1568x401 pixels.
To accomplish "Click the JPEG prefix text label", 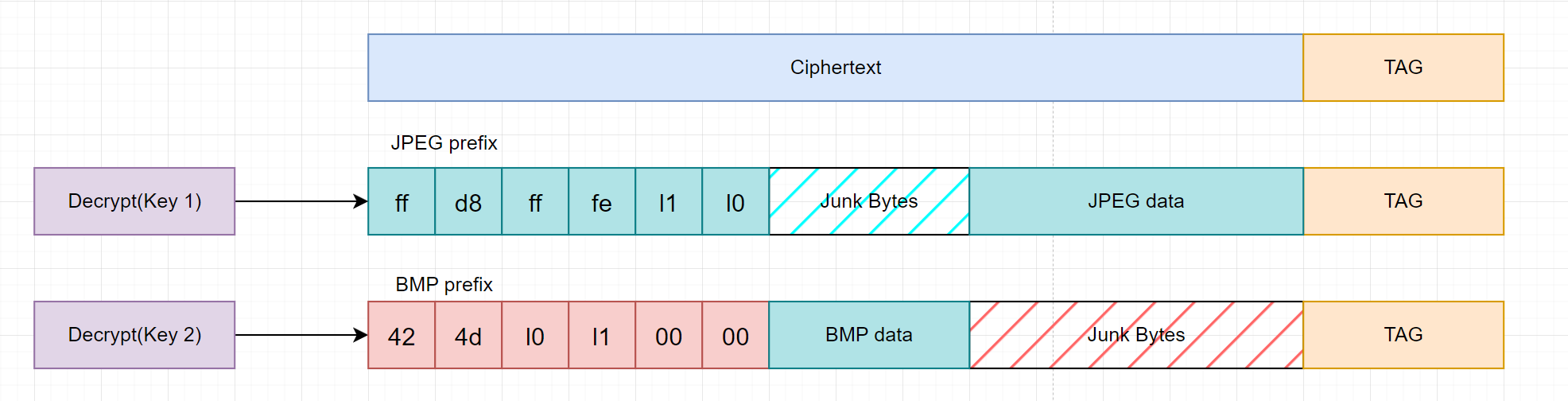I will click(444, 143).
